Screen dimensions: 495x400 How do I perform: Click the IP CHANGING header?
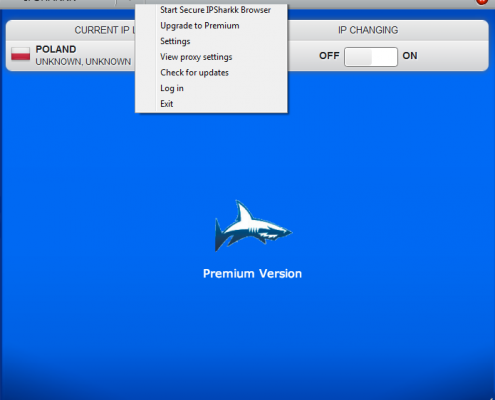[368, 30]
